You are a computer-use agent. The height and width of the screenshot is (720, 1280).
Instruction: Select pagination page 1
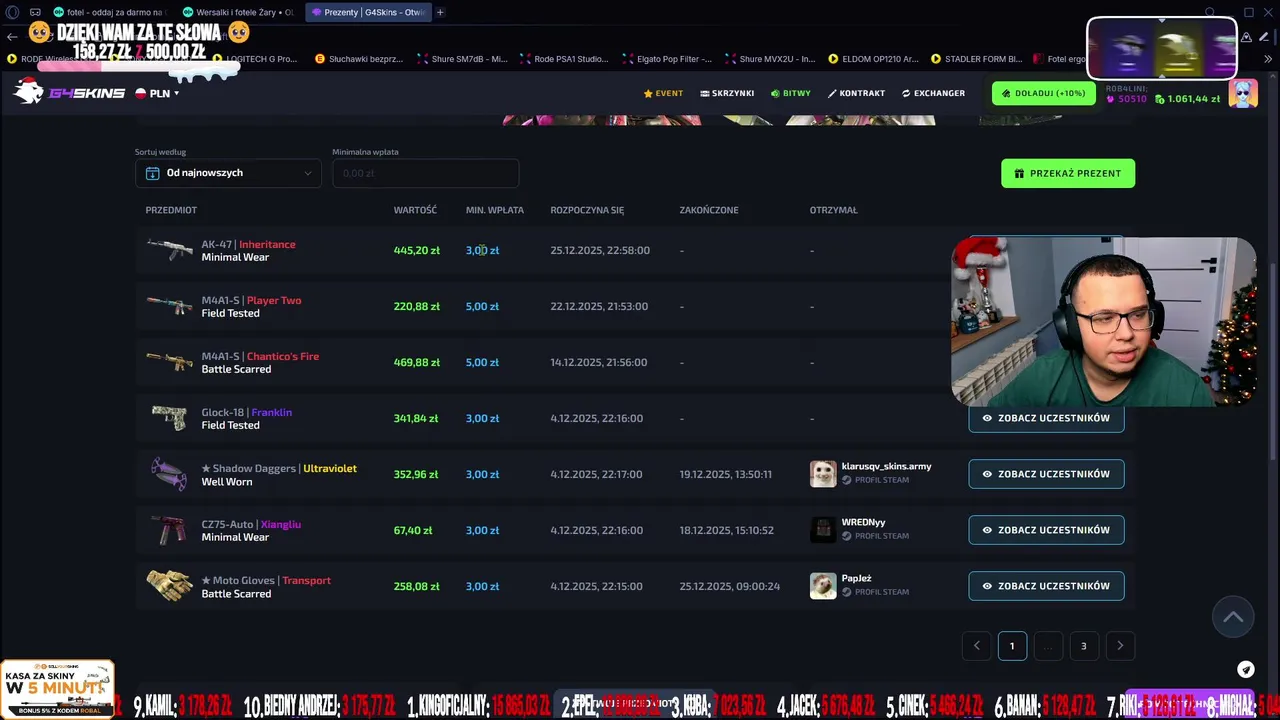tap(1012, 646)
